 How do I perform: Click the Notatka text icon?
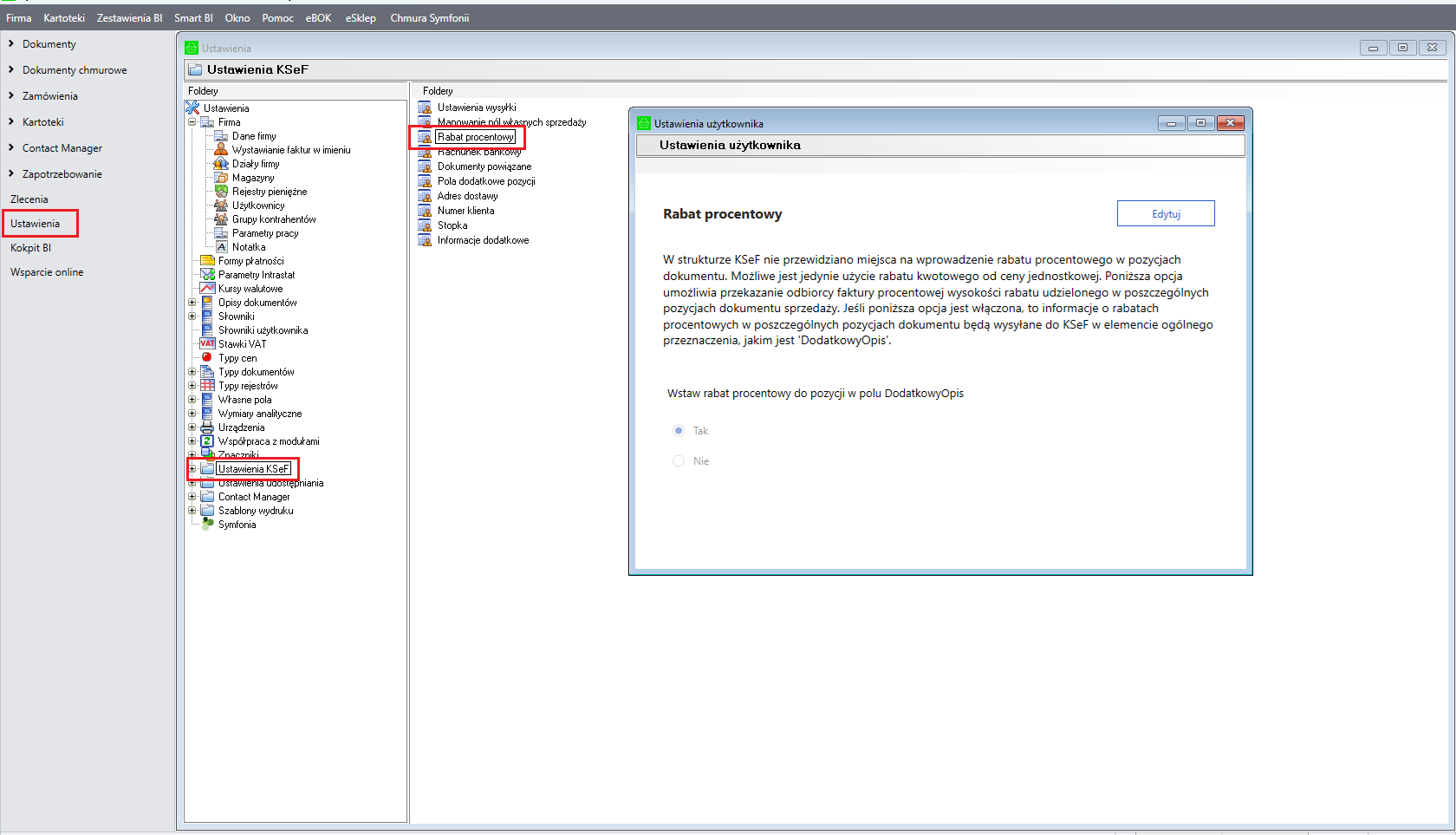tap(221, 247)
